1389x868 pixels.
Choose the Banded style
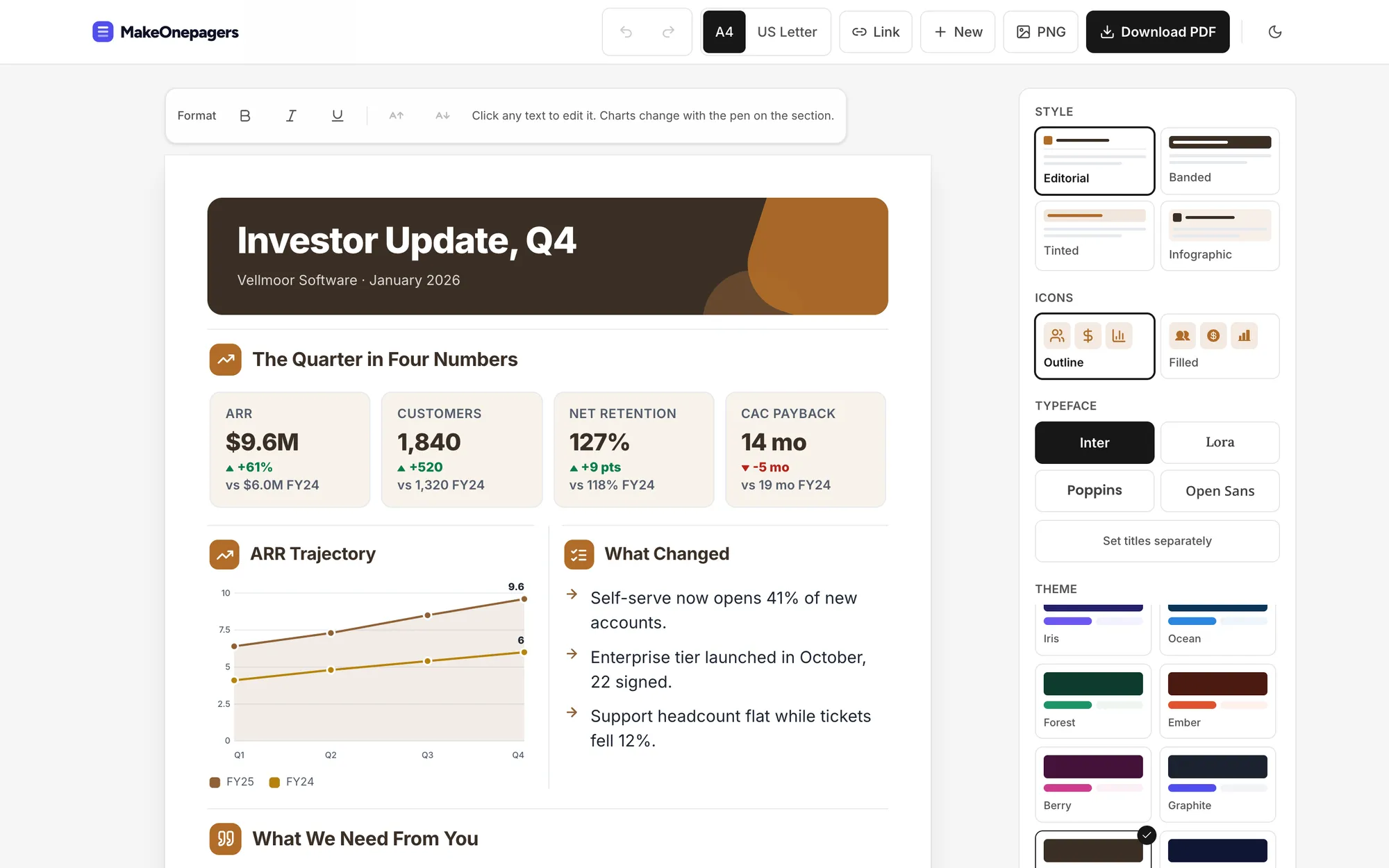coord(1220,160)
